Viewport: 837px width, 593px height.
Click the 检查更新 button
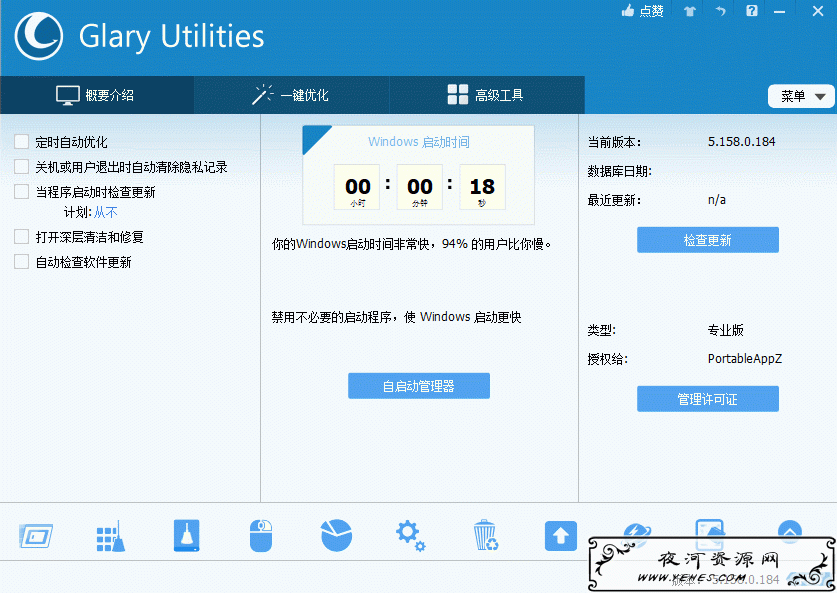(x=708, y=240)
